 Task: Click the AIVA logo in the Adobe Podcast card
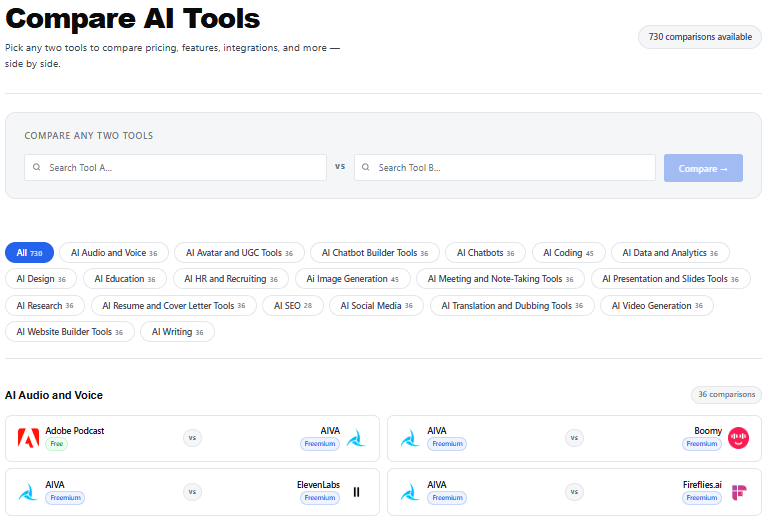[x=357, y=438]
